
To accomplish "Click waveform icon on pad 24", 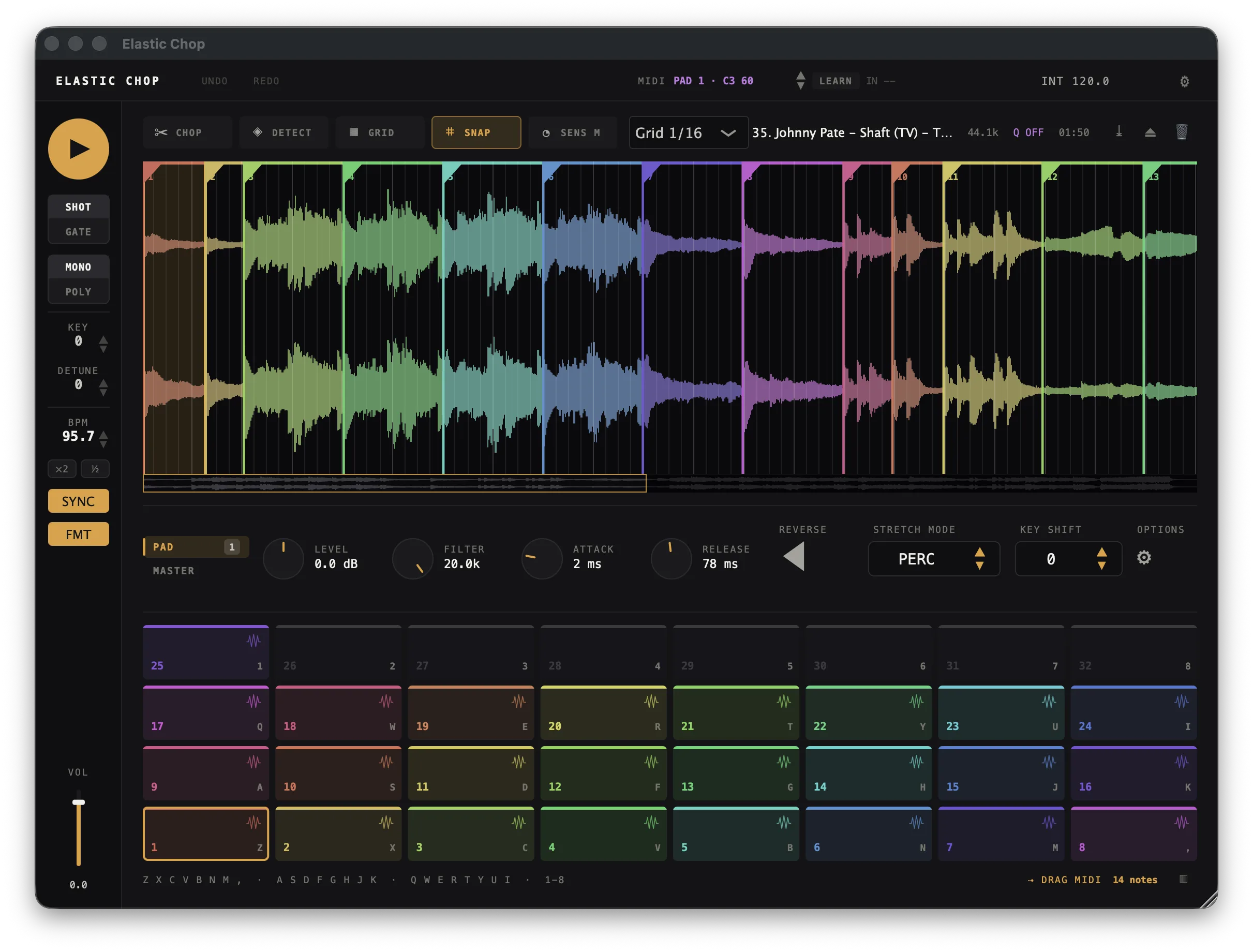I will pos(1181,702).
